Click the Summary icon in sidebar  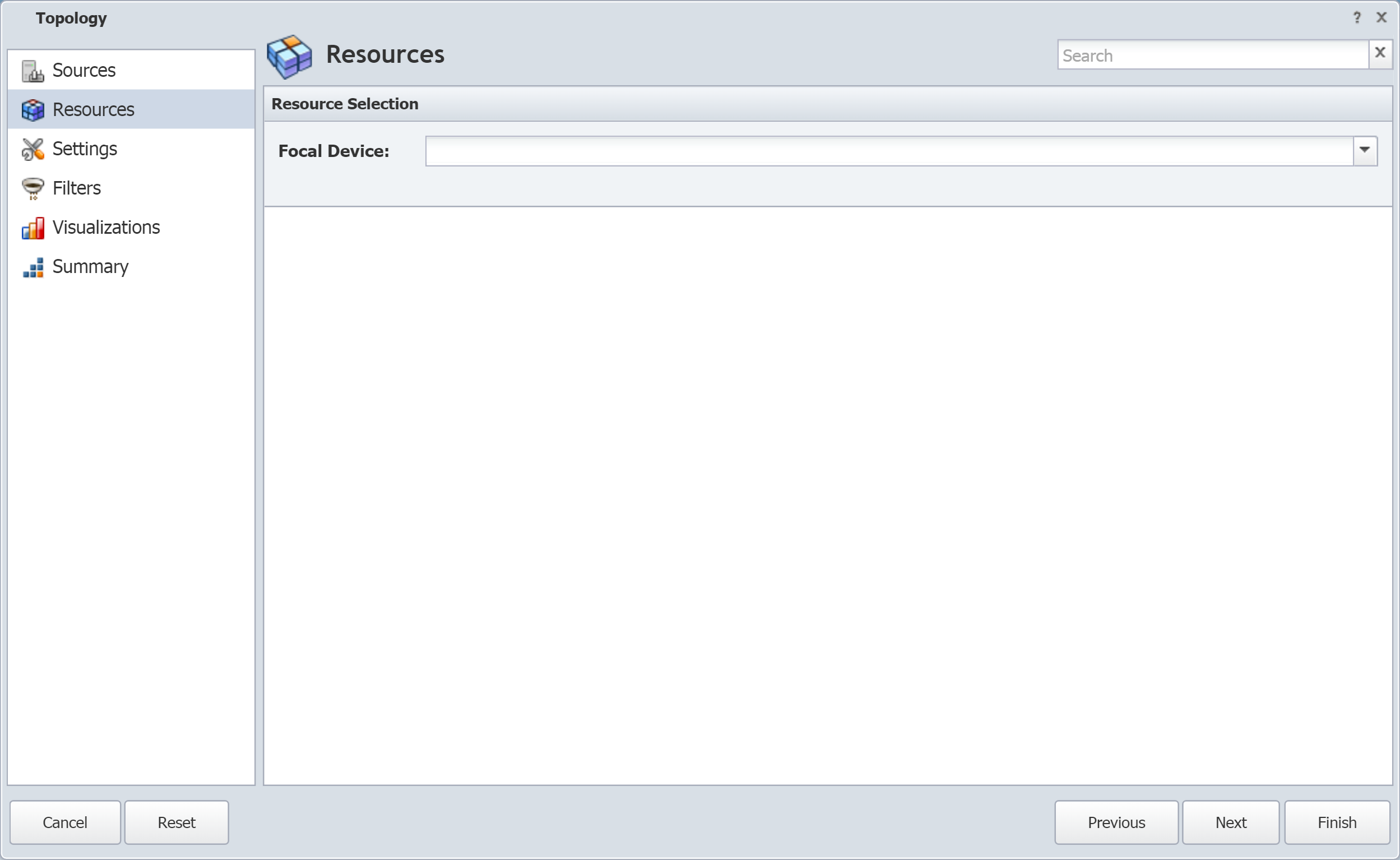33,266
